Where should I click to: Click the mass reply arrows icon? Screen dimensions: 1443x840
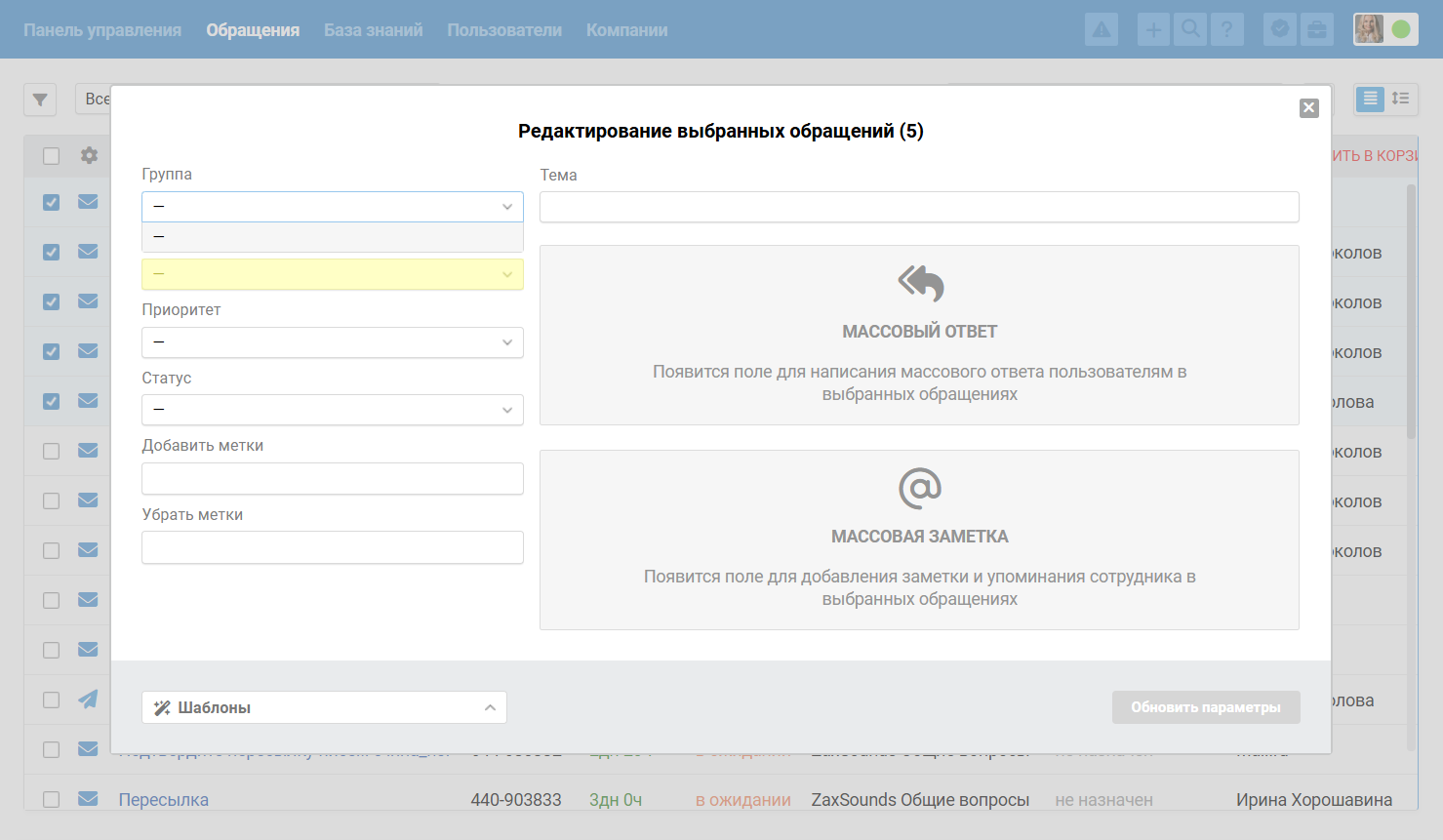(920, 284)
